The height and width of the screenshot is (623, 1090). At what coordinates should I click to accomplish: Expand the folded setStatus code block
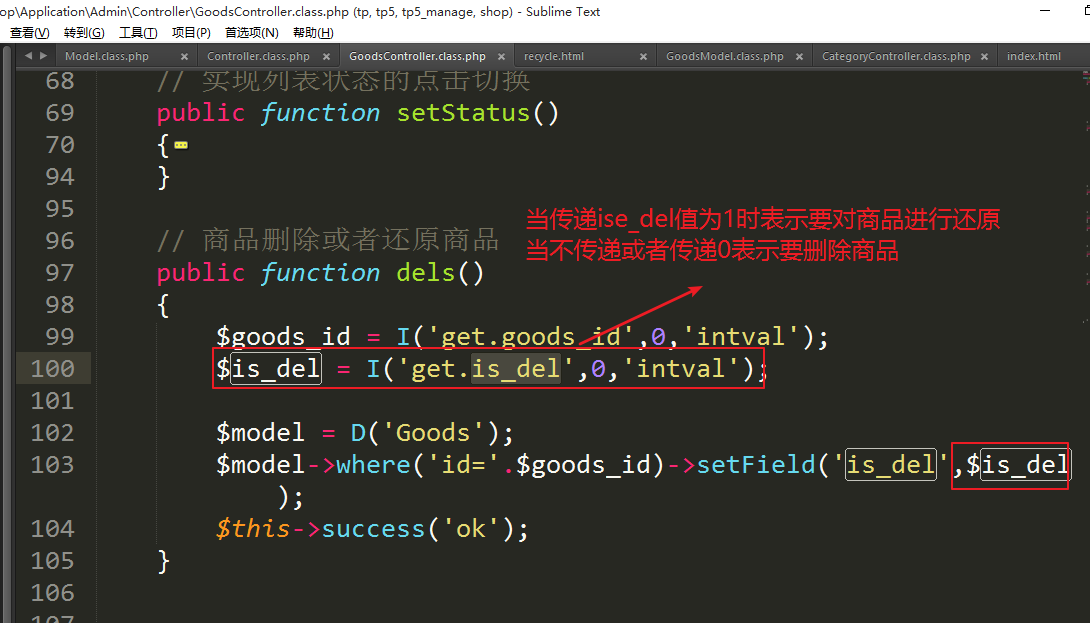[181, 145]
